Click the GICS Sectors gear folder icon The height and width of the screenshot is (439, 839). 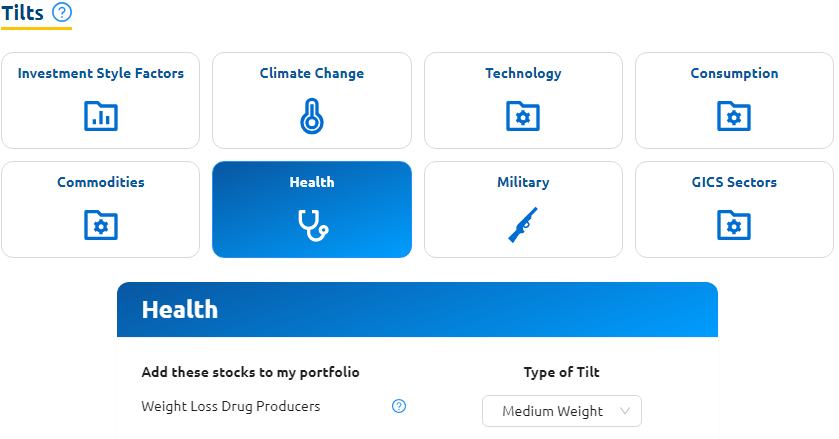pos(734,225)
